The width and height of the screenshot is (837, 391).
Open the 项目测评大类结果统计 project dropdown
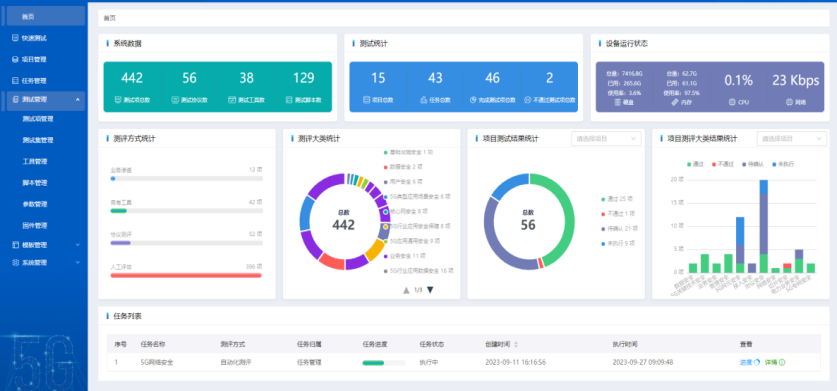(792, 138)
